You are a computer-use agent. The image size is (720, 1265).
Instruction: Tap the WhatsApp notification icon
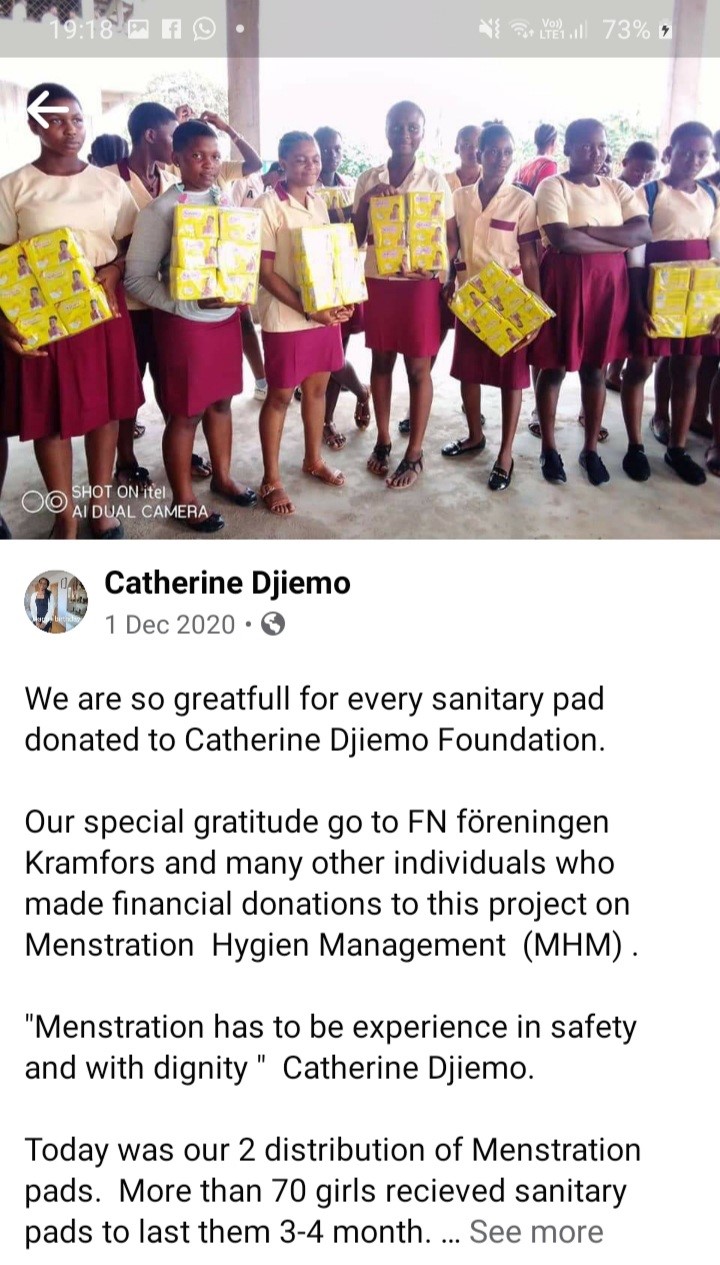click(204, 30)
